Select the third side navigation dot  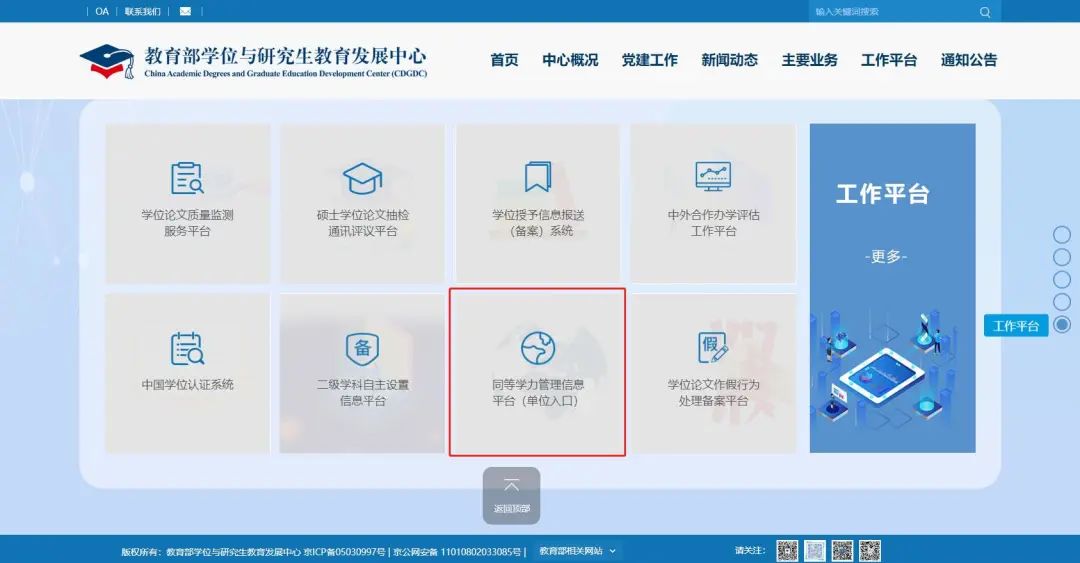pyautogui.click(x=1062, y=279)
